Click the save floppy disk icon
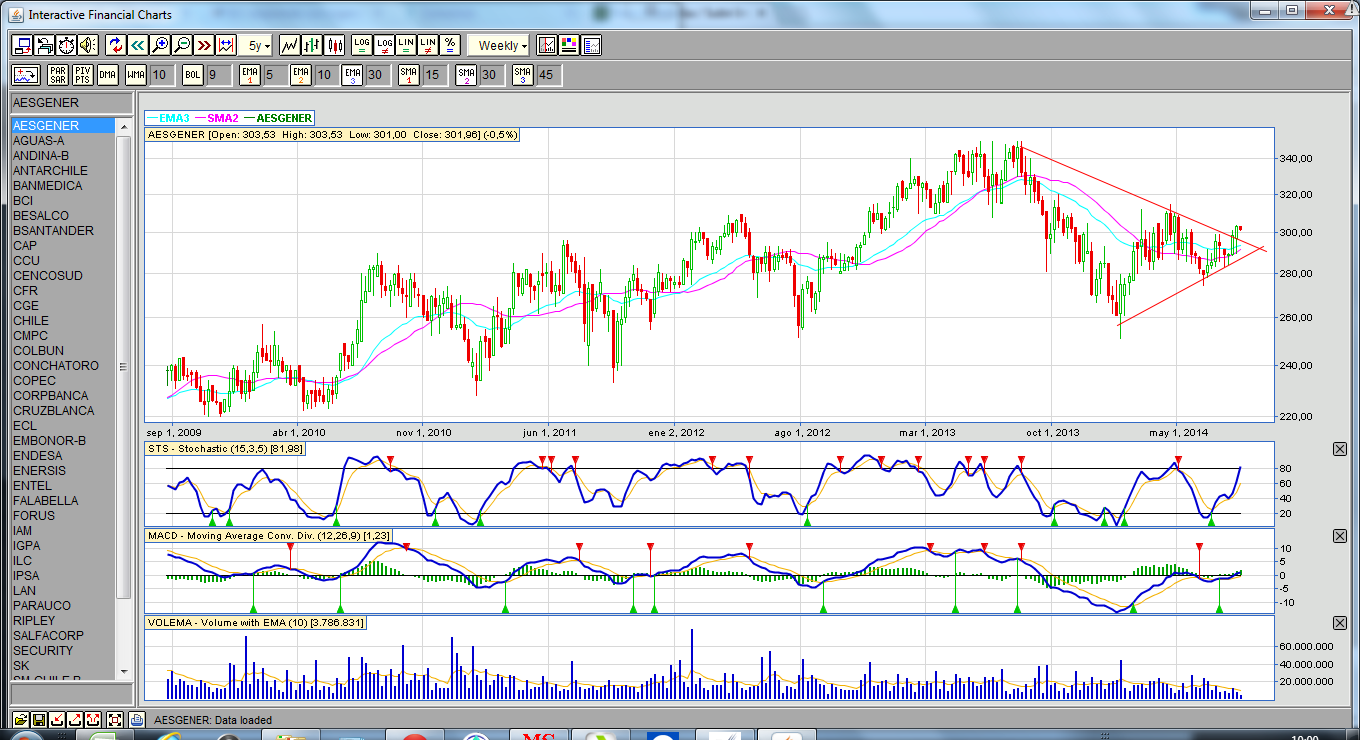 coord(39,719)
